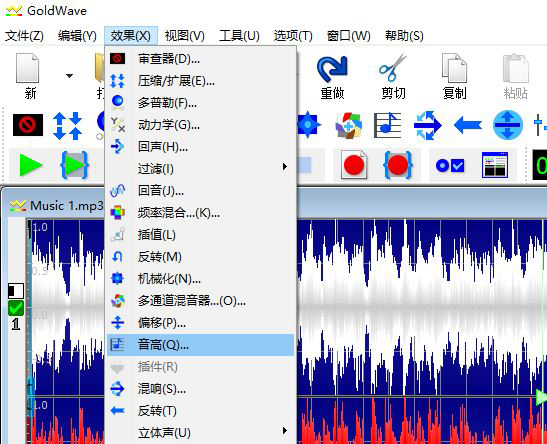This screenshot has width=547, height=444.
Task: Toggle the green channel checkbox beside waveform
Action: pos(16,308)
